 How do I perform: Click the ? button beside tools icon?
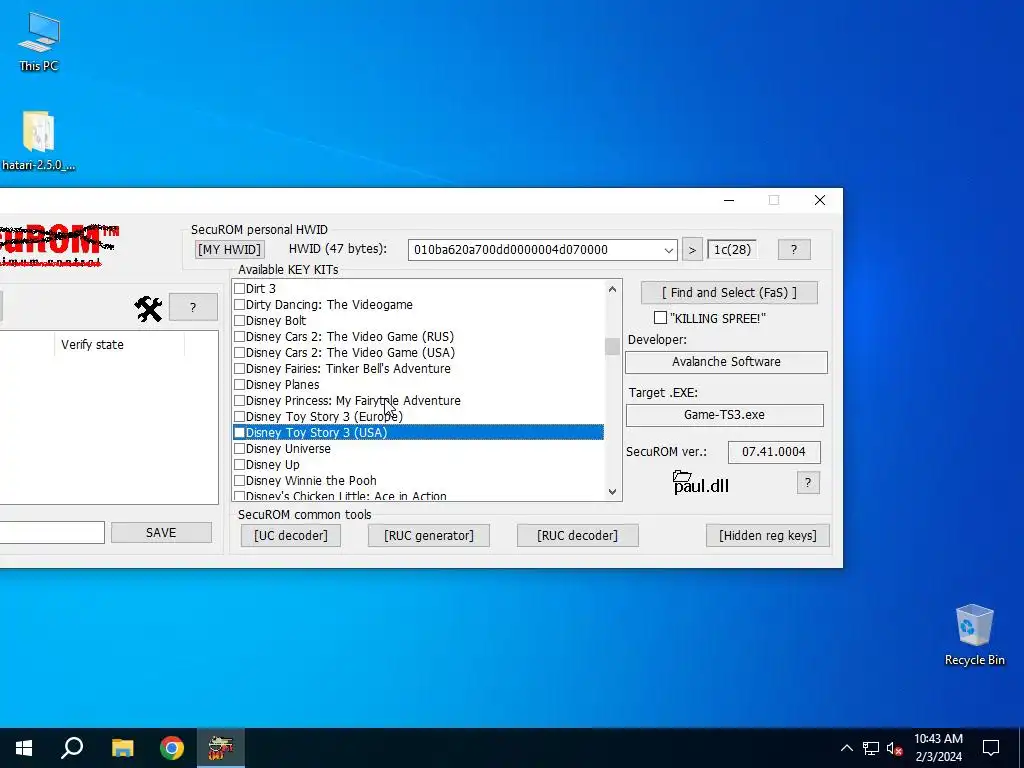pos(193,308)
